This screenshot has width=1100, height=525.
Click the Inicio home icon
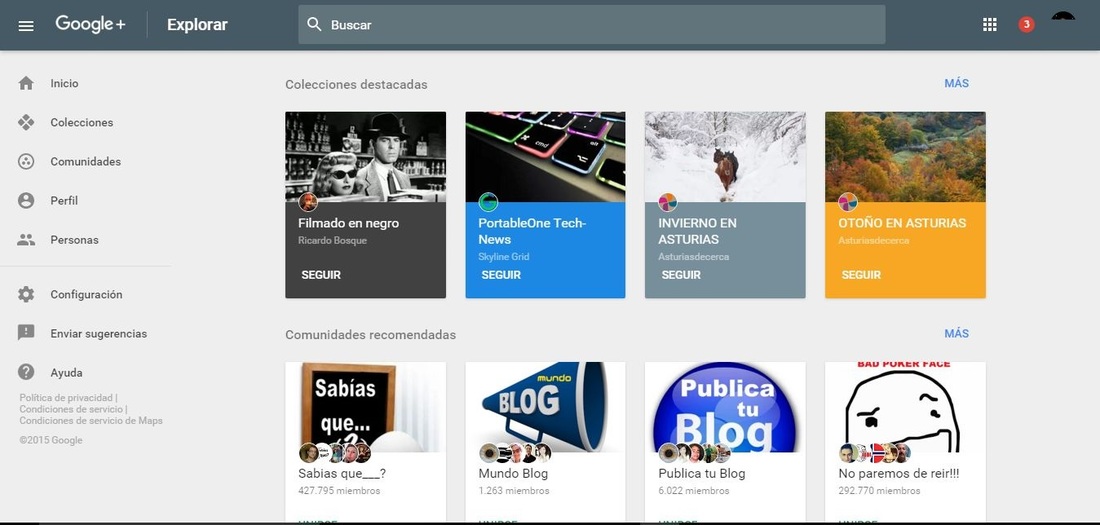(x=26, y=84)
